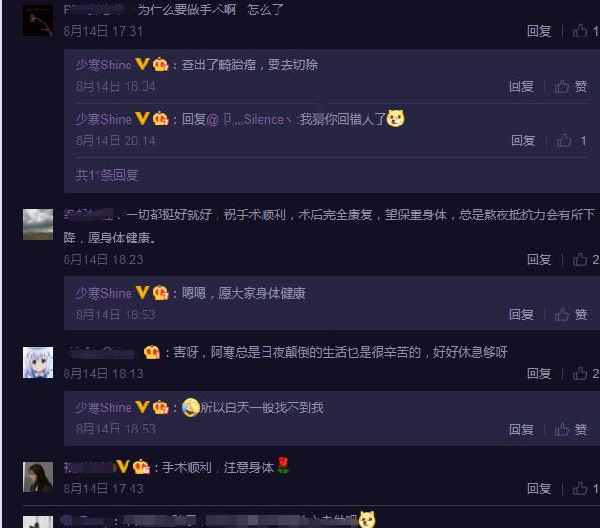Image resolution: width=600 pixels, height=528 pixels.
Task: Click the crown member badge on the 18:13 commenter
Action: click(x=152, y=352)
